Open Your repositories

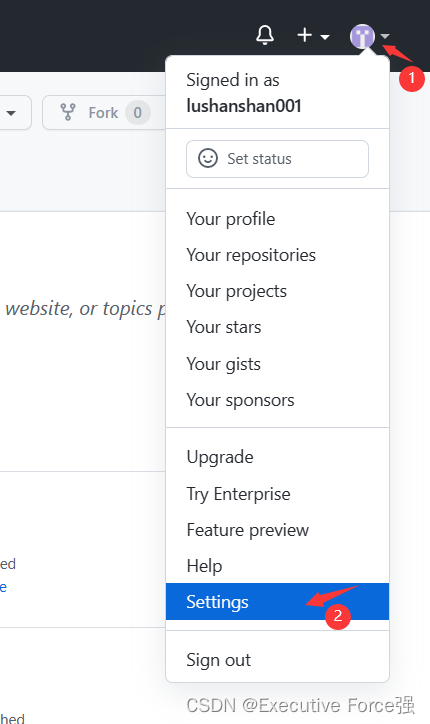tap(277, 255)
